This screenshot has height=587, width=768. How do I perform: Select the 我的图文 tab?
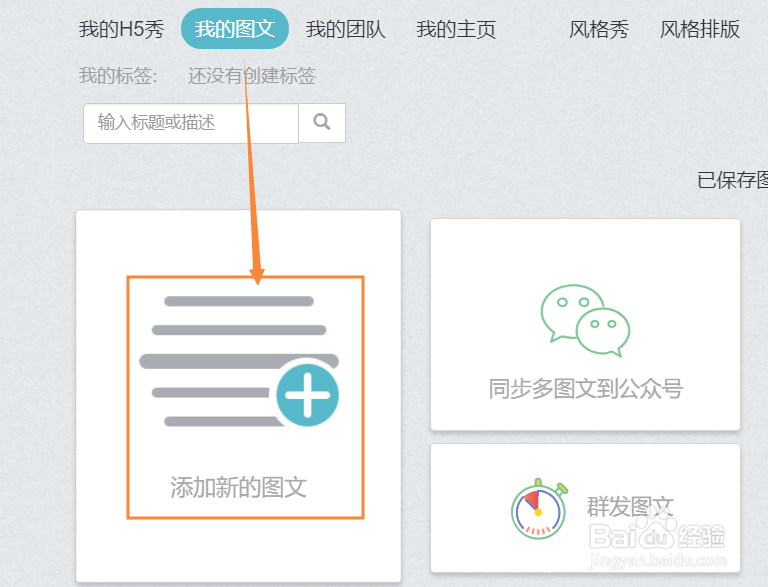[235, 29]
